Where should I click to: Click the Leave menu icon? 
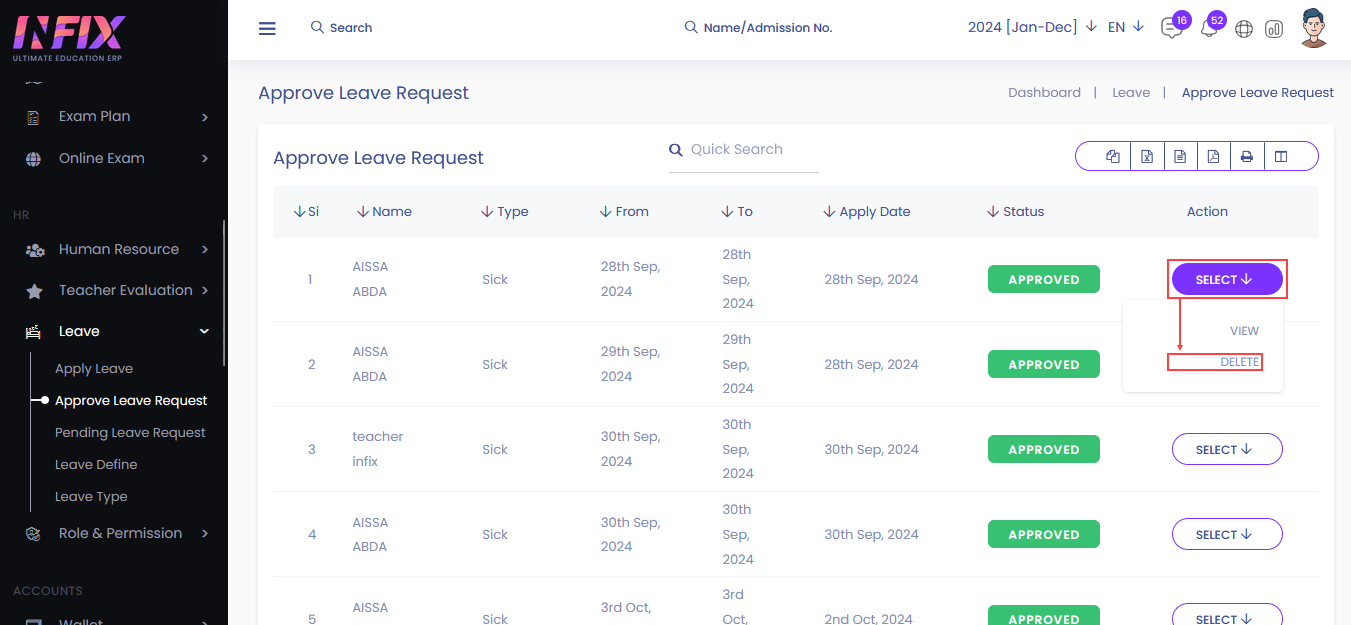[34, 332]
